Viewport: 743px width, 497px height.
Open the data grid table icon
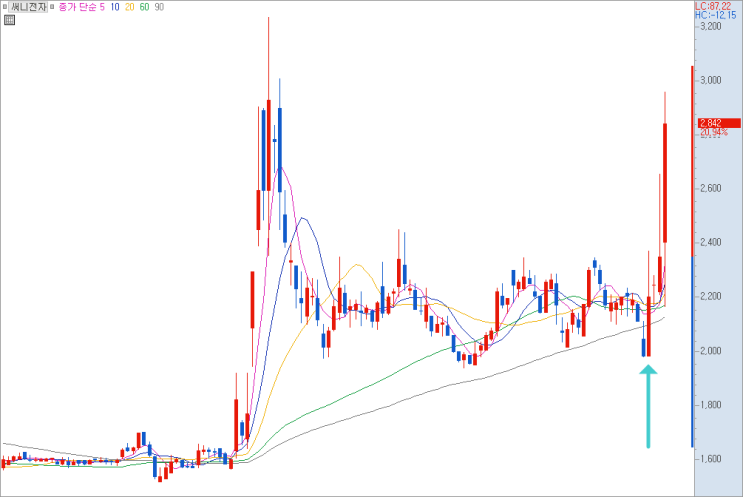(x=9, y=20)
